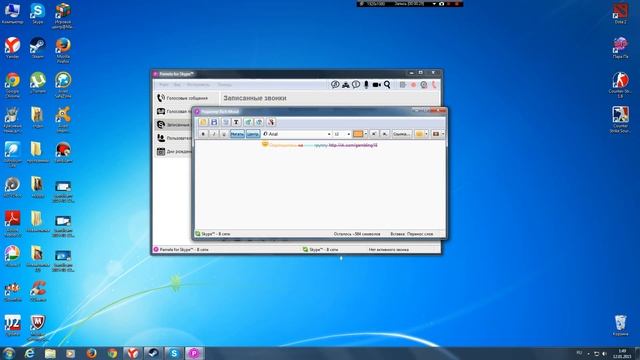Open the Mozilla Firefox desktop shortcut
640x360 pixels.
[63, 50]
